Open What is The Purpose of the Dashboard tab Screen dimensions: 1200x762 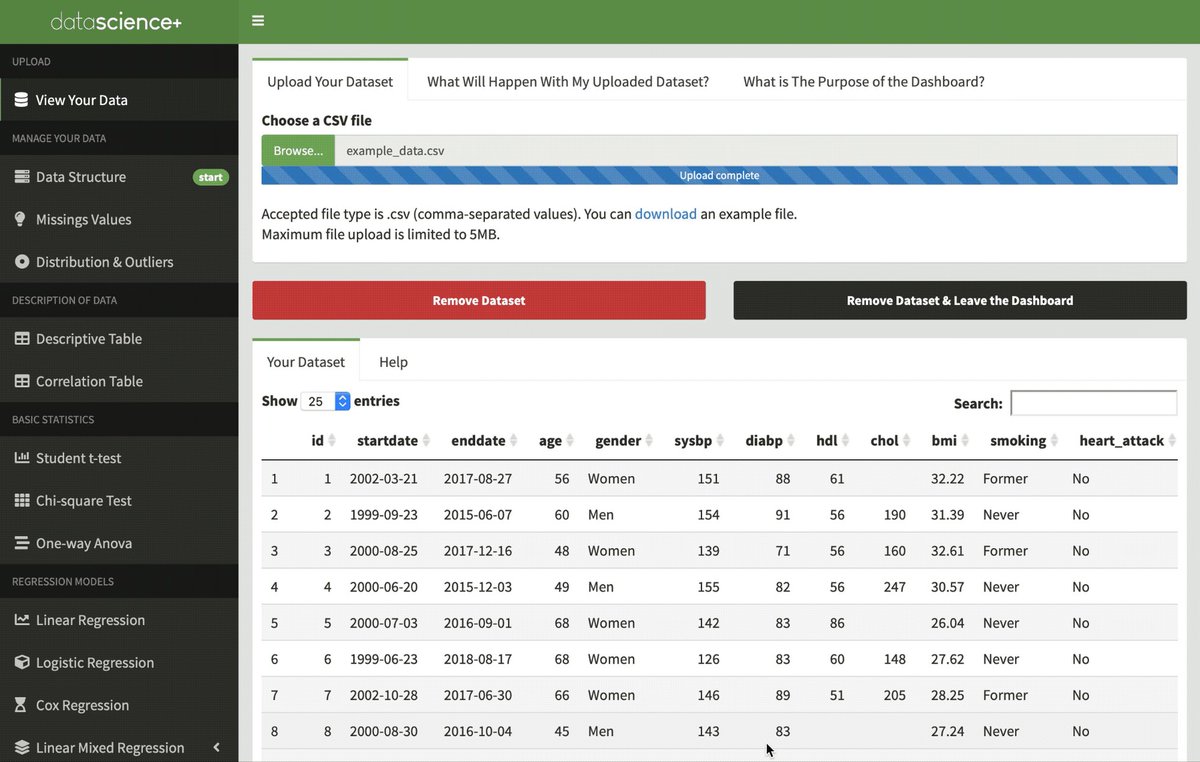pos(864,82)
